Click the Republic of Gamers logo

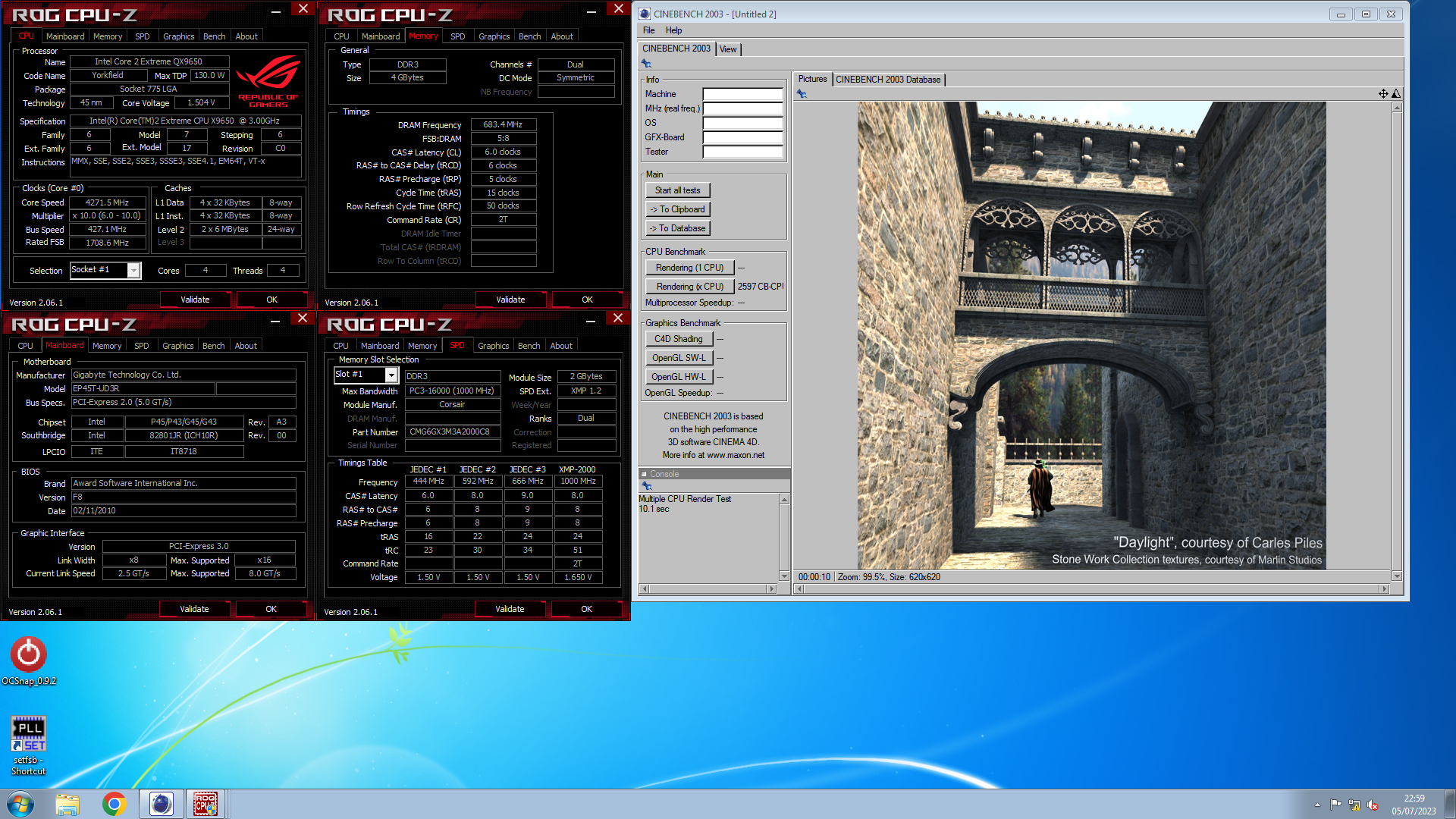click(x=268, y=82)
